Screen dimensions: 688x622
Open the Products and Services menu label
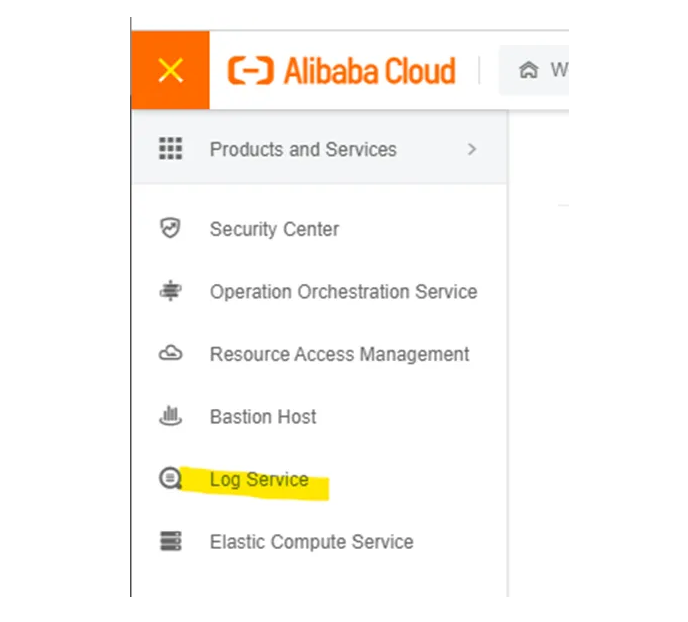(x=303, y=149)
